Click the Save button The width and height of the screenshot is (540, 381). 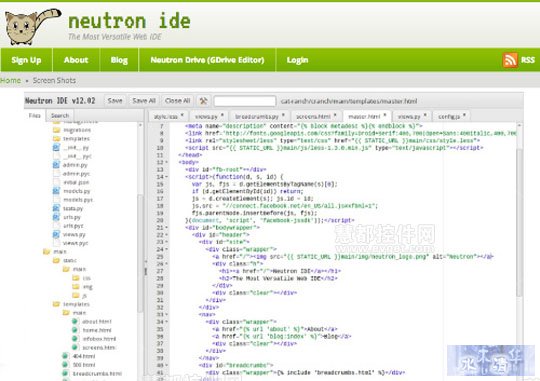[x=115, y=101]
